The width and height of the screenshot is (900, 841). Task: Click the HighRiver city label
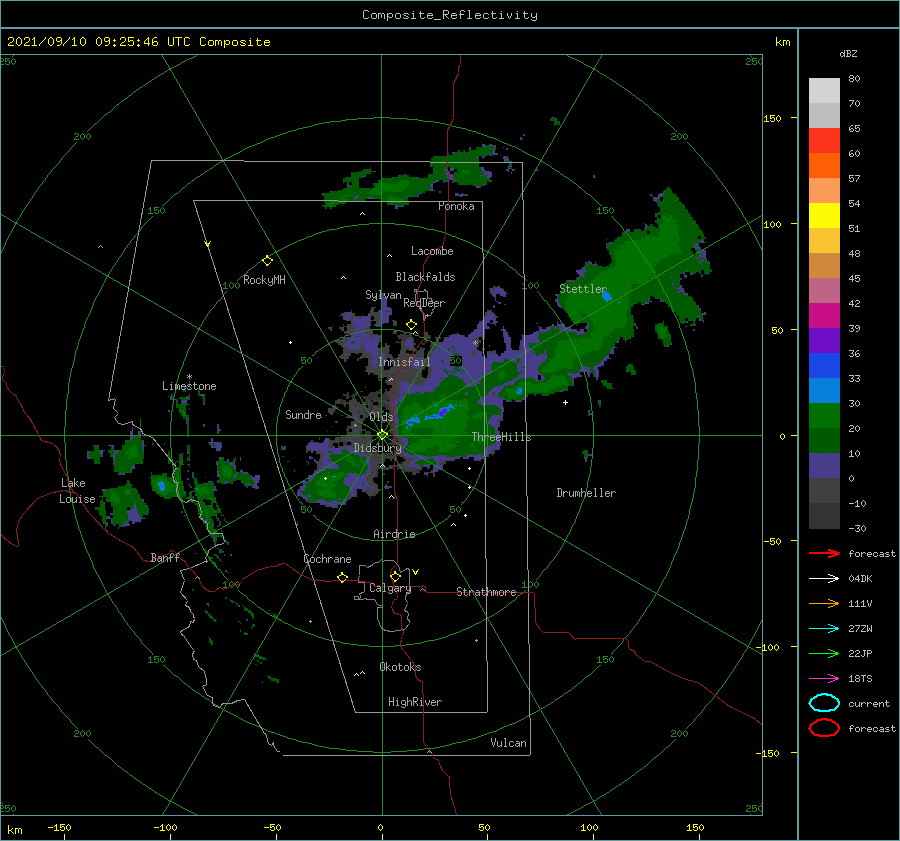point(415,702)
